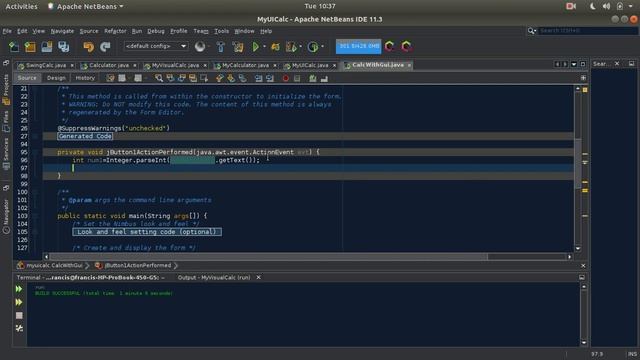Toggle Bookmark on current line

[242, 78]
